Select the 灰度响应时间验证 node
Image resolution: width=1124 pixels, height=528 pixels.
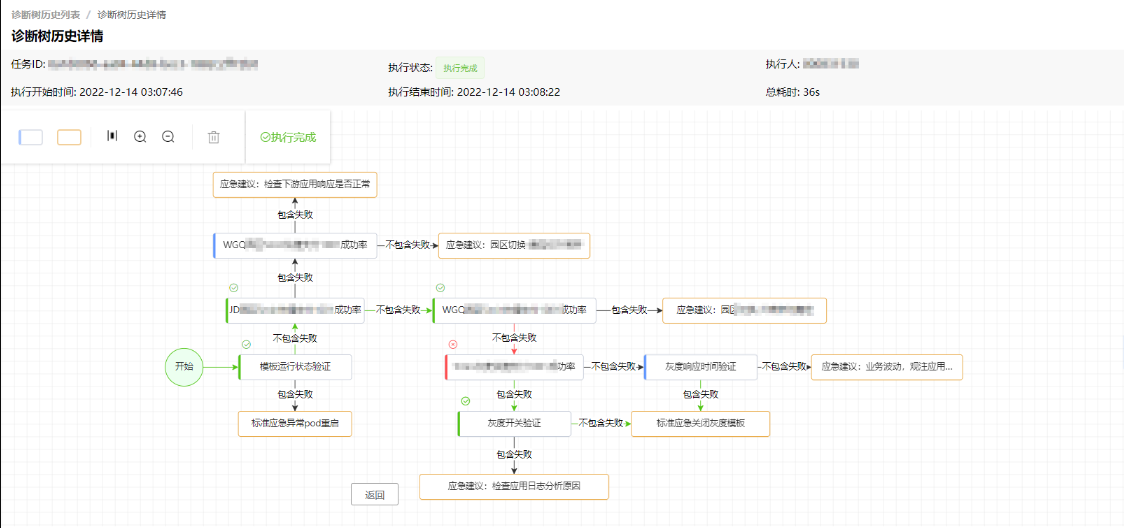click(700, 367)
